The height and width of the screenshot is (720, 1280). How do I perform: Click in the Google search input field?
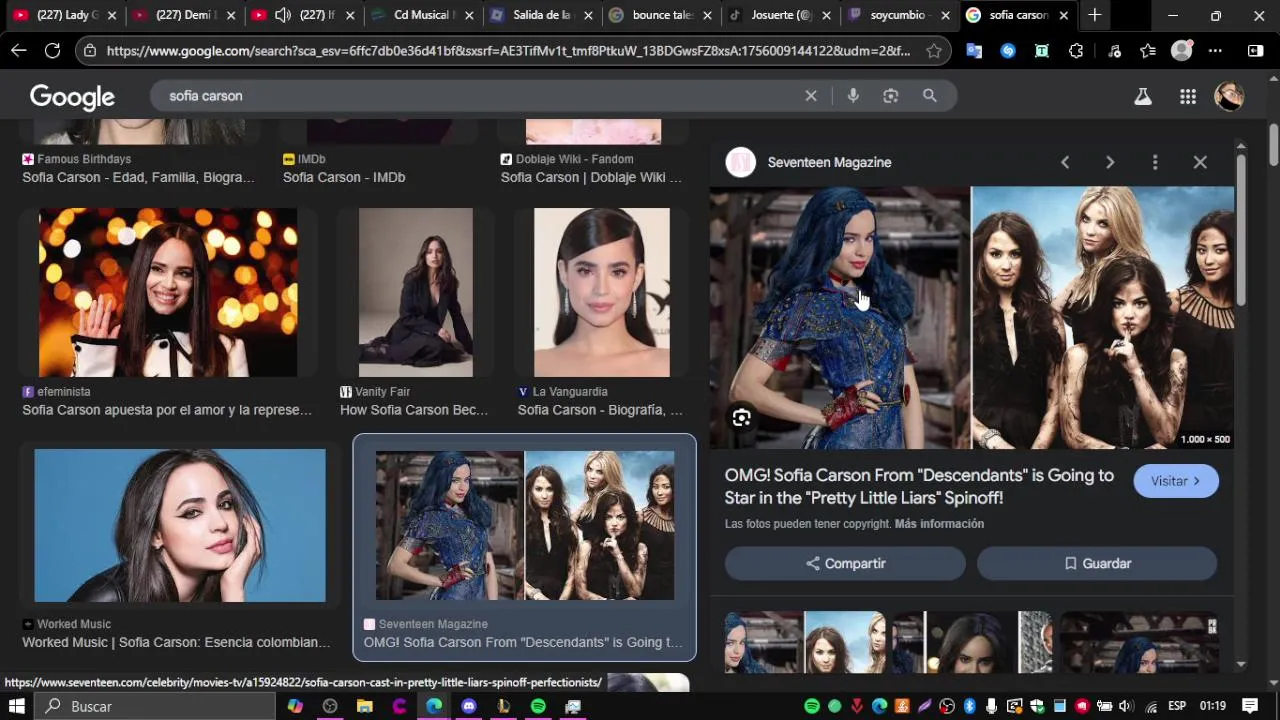click(x=480, y=96)
